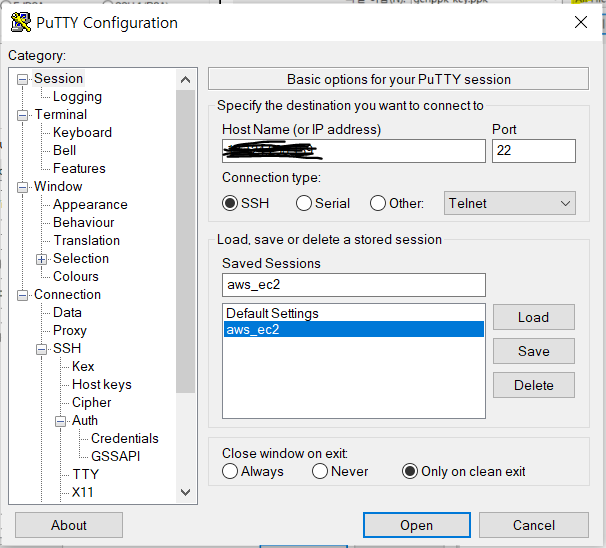Close the PuTTY Configuration dialog
This screenshot has height=548, width=606.
point(580,22)
